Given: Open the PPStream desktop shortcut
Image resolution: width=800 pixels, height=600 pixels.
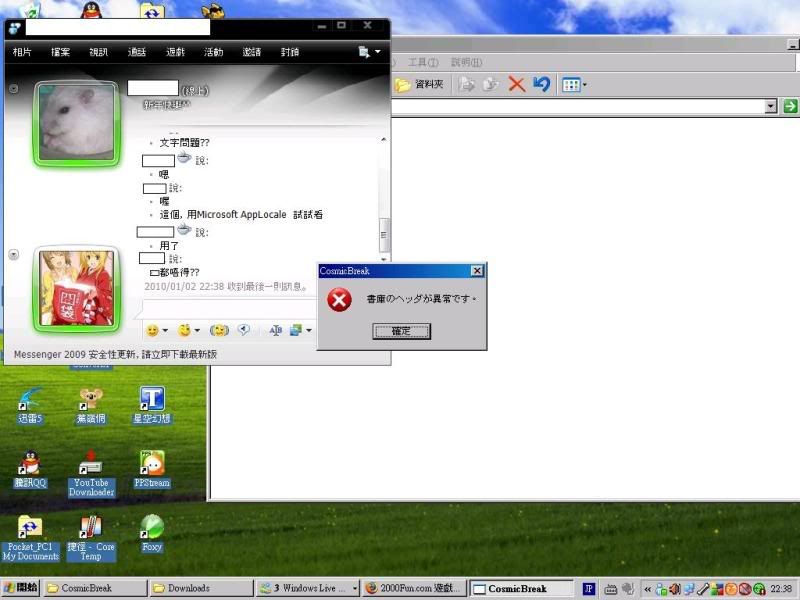Looking at the screenshot, I should pos(151,463).
